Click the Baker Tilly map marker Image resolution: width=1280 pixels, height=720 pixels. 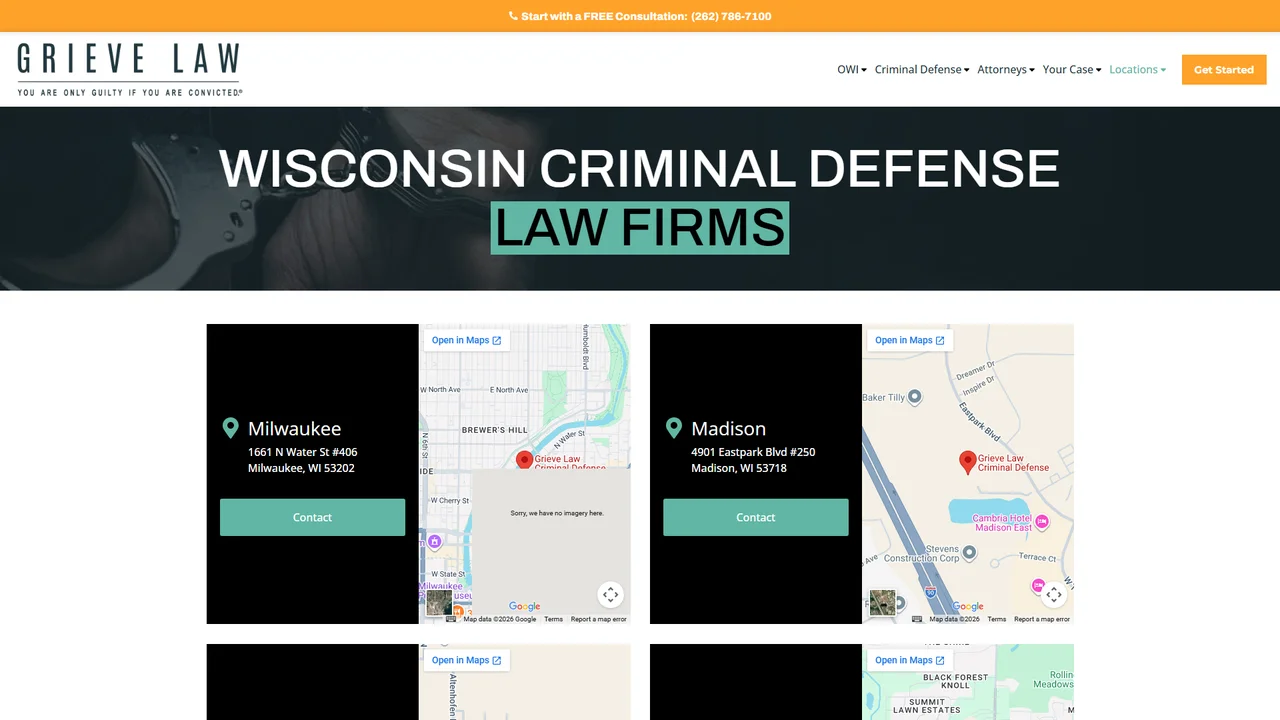click(915, 397)
